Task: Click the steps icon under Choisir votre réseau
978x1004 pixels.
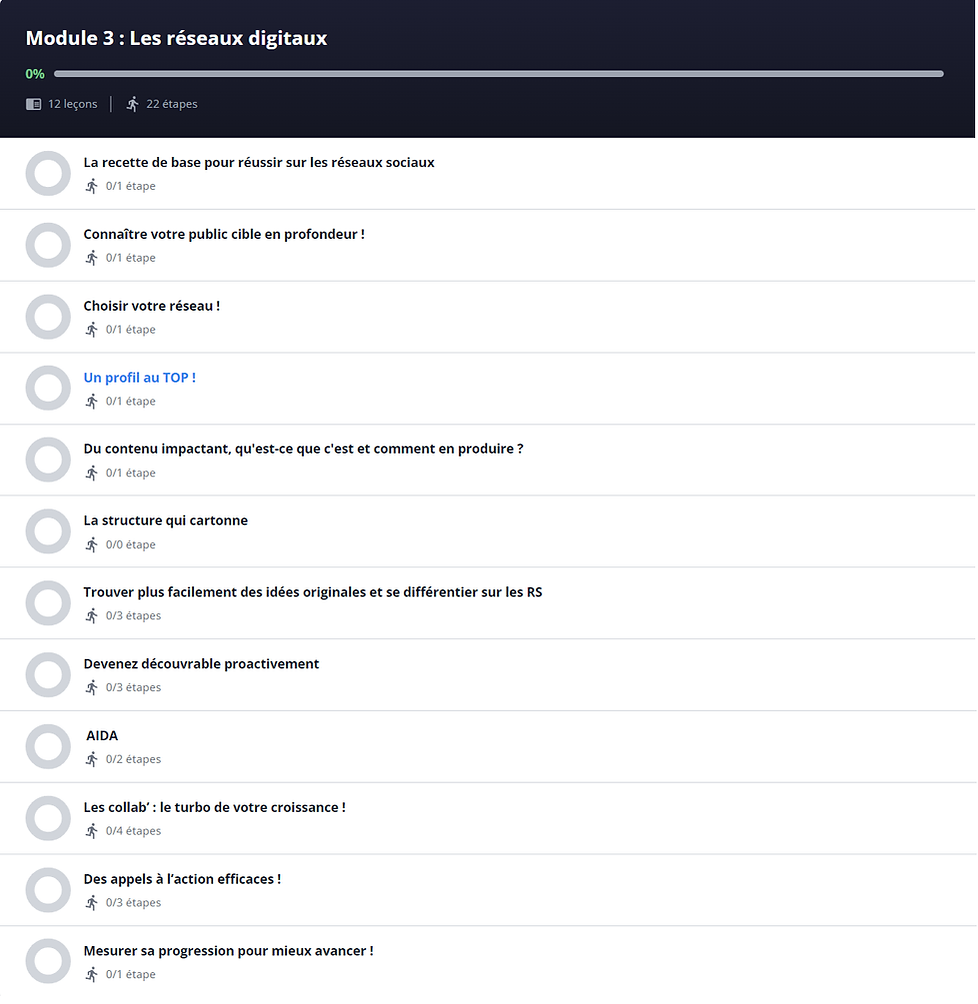Action: [x=92, y=329]
